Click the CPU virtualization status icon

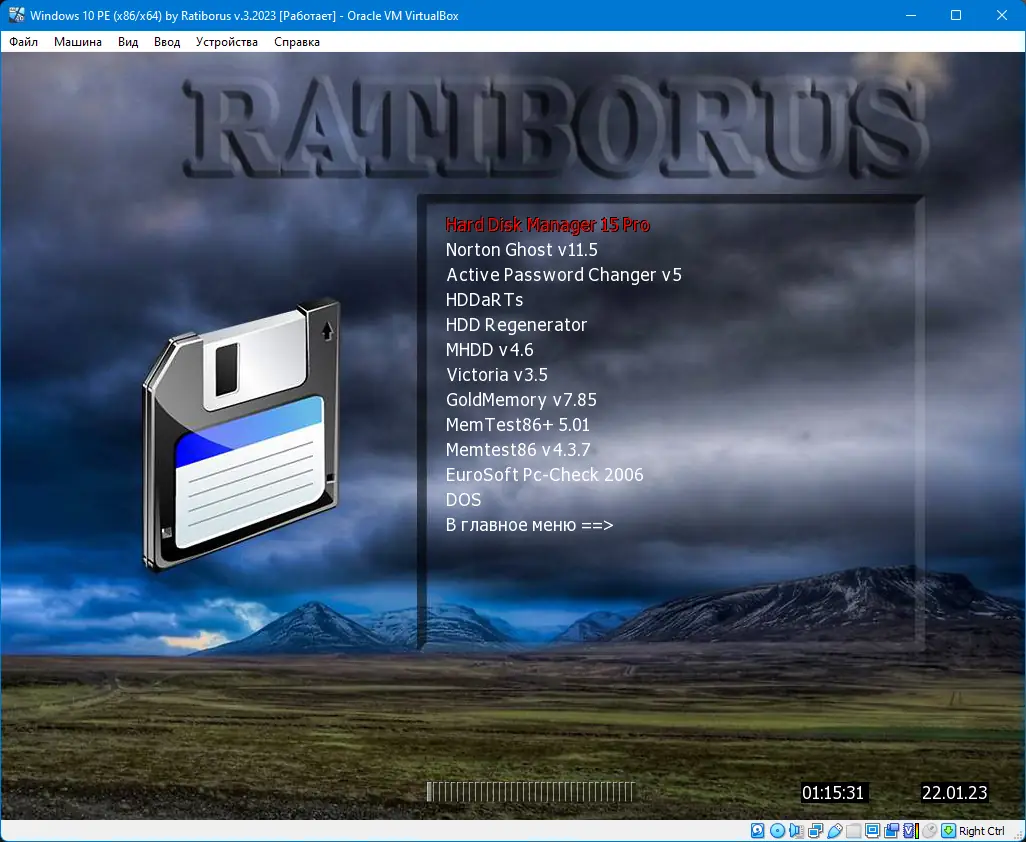pos(911,831)
